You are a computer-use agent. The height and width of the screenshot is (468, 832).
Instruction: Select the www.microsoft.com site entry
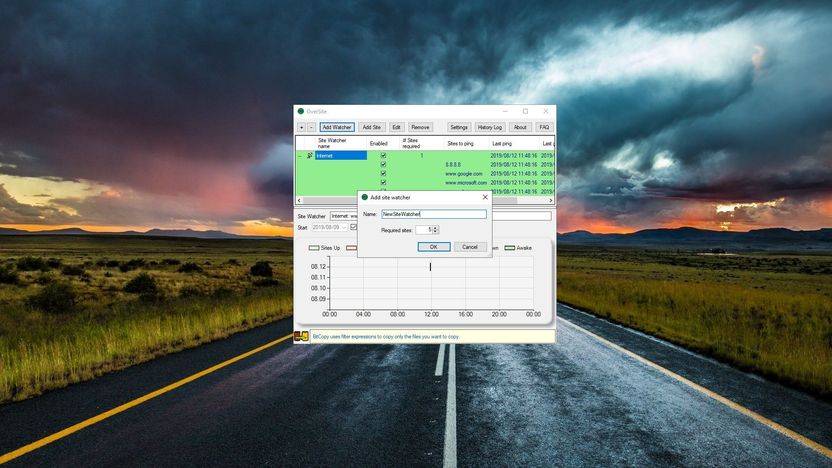coord(465,183)
